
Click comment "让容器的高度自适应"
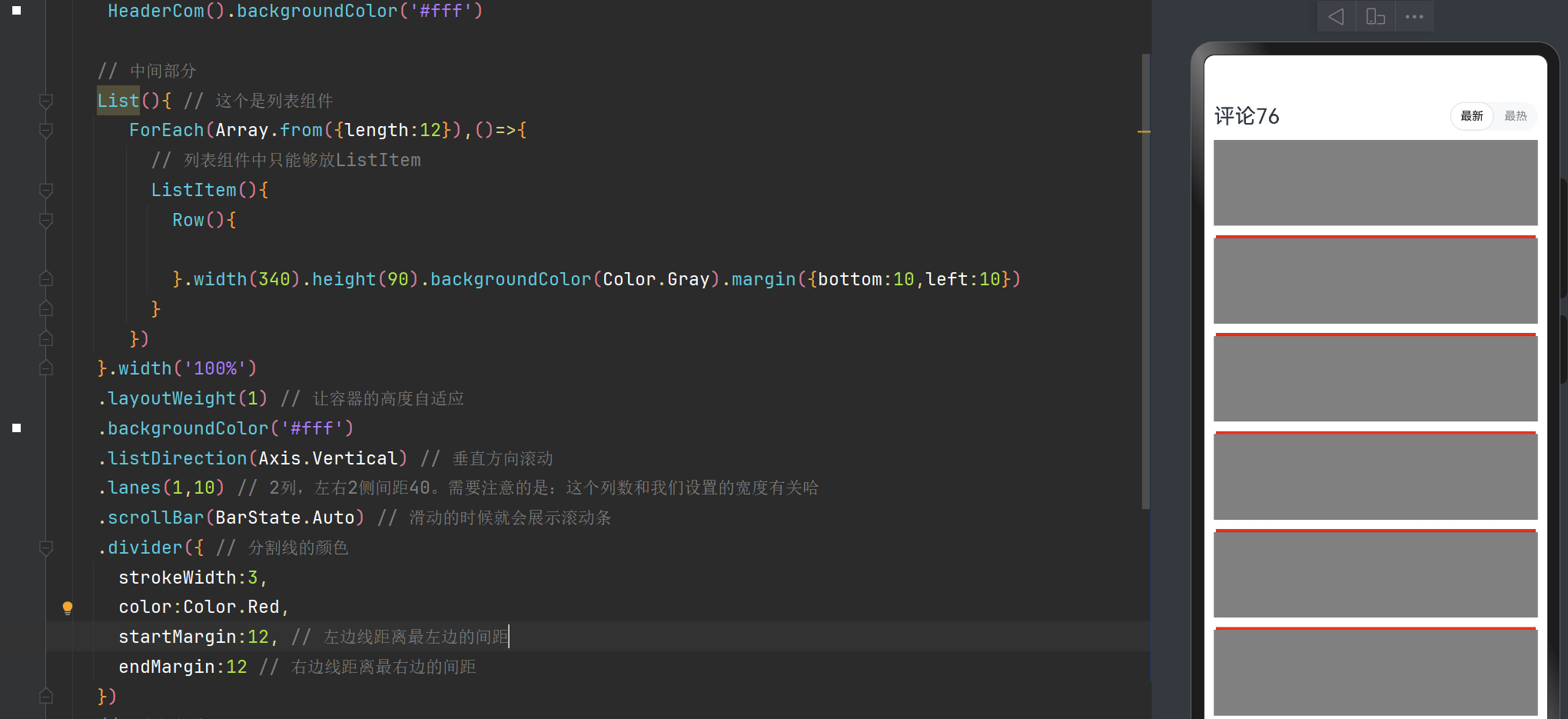(x=388, y=398)
